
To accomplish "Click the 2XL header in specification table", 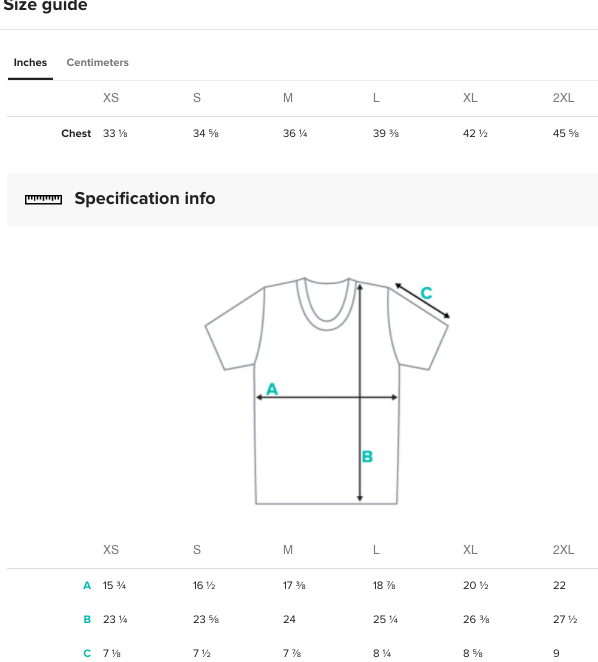I will click(x=563, y=550).
